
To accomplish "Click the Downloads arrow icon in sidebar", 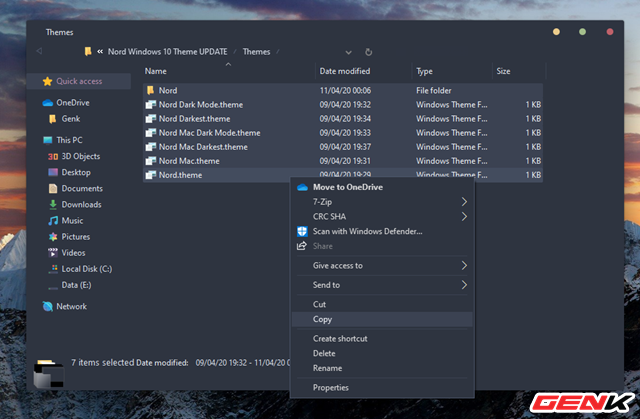I will point(53,205).
